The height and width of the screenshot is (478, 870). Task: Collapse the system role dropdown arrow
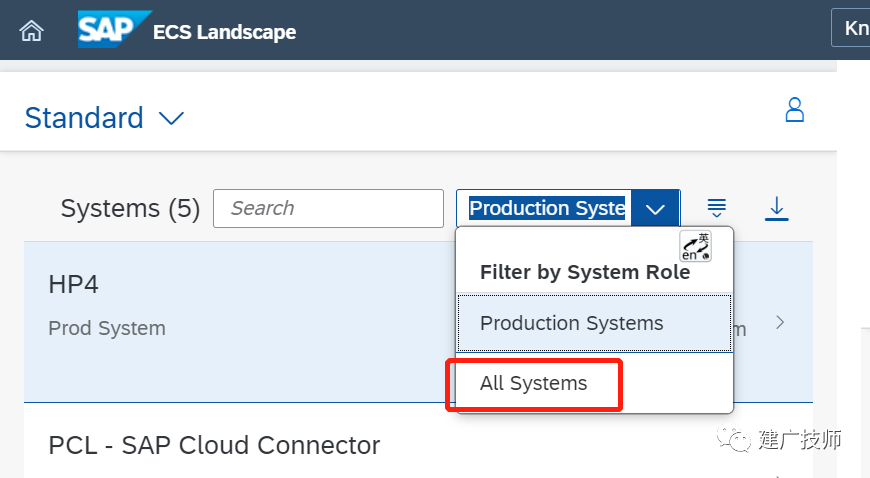click(655, 209)
